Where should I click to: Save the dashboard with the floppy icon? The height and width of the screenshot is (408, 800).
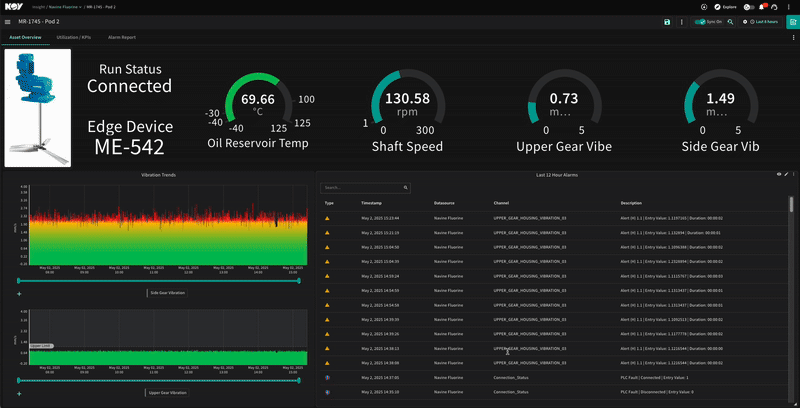point(667,22)
